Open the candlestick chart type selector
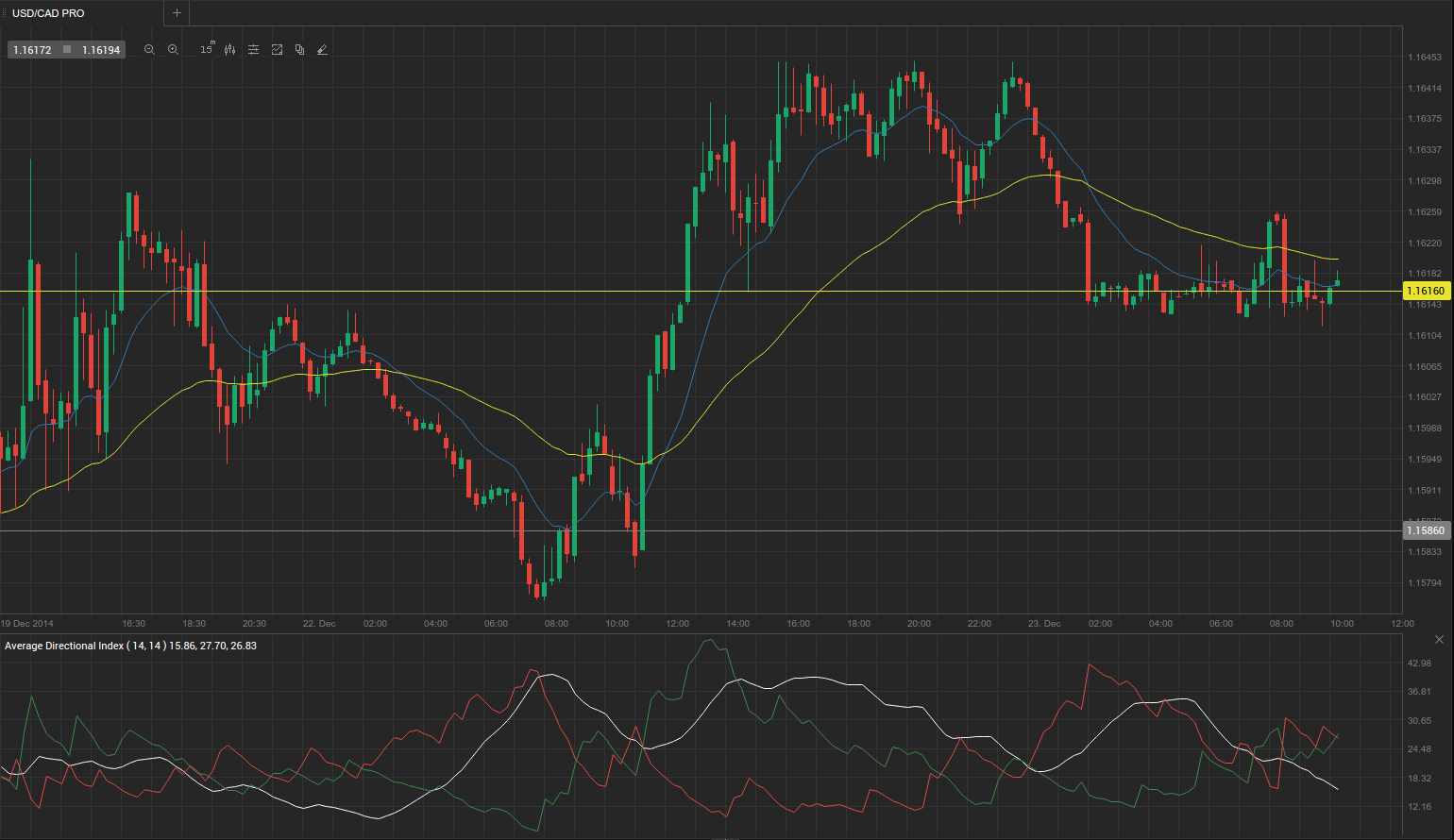 230,50
